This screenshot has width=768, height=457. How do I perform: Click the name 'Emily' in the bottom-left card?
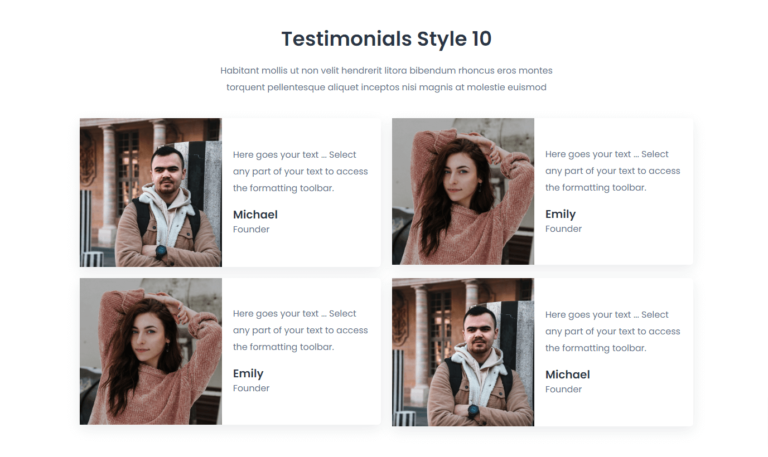click(248, 374)
